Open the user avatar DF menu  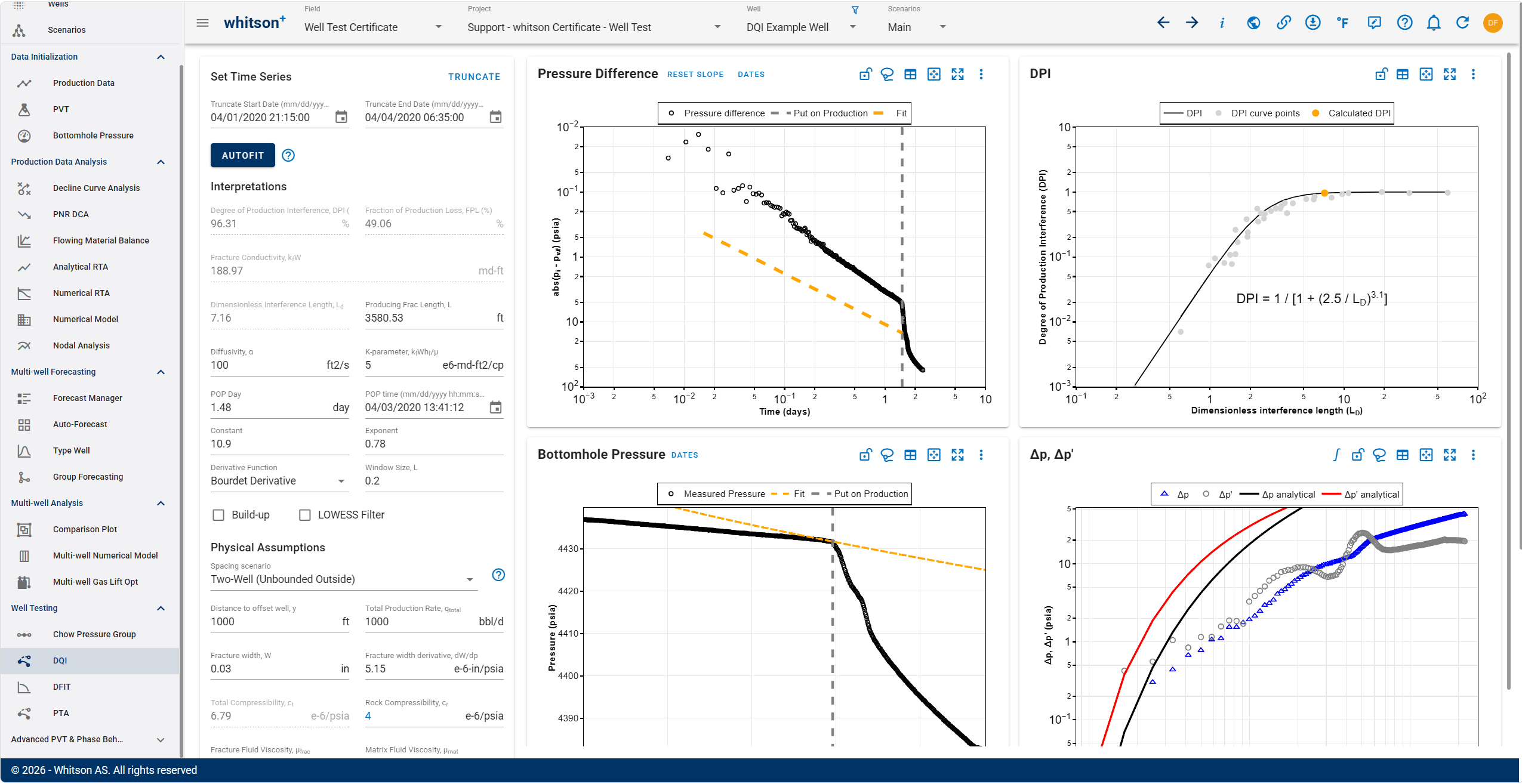coord(1493,23)
